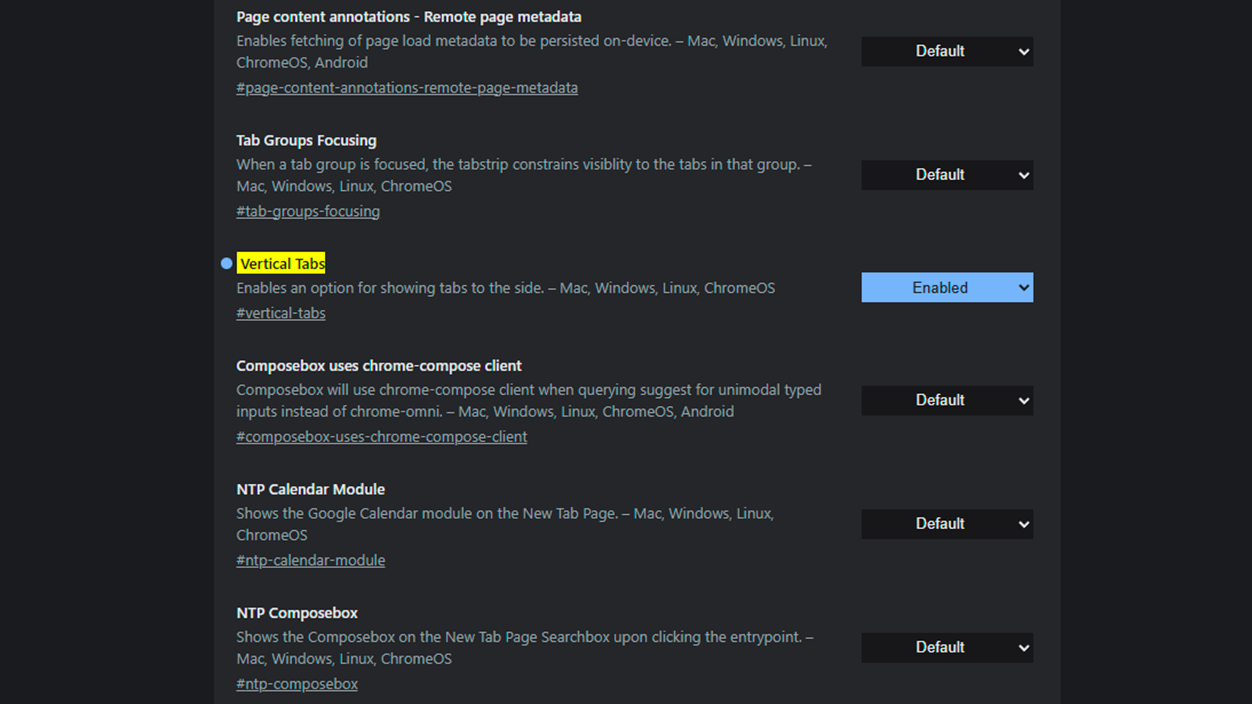Click the Tab Groups Focusing heading
Screen dimensions: 1252x704
coord(306,140)
